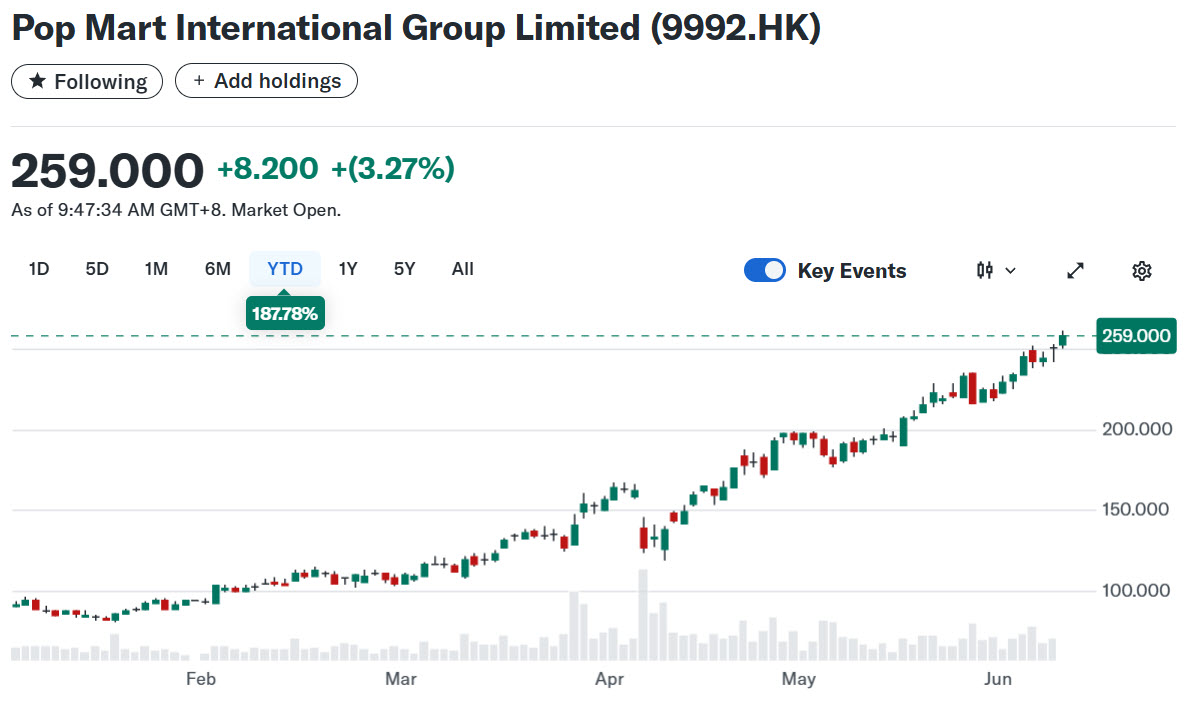
Task: Click the Mar label on time axis
Action: 401,679
